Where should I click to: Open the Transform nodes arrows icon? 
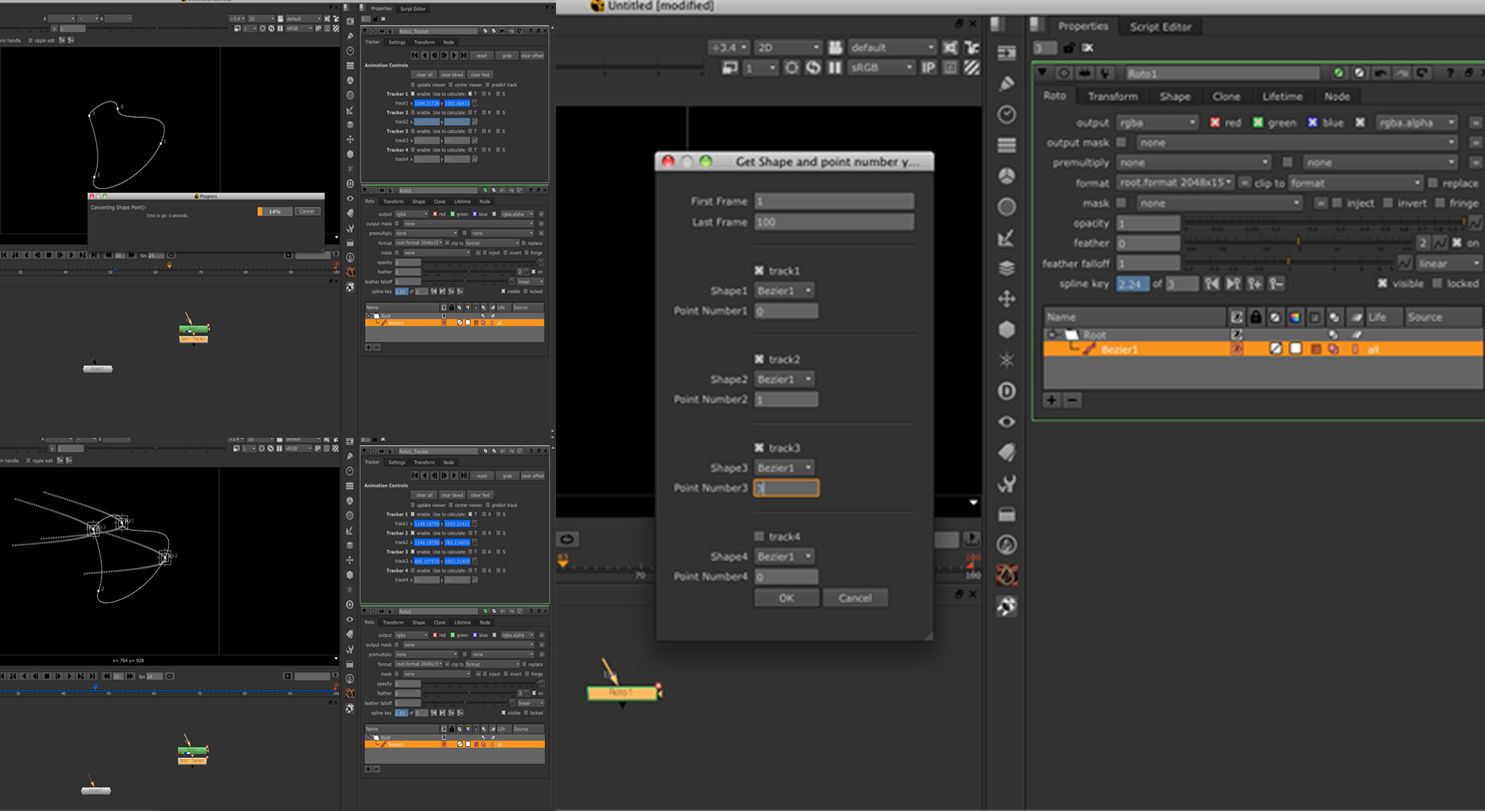tap(1007, 299)
